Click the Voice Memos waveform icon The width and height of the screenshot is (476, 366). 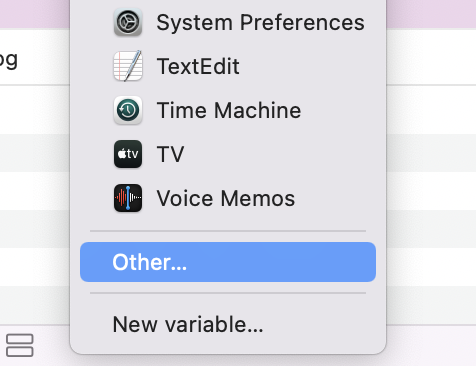click(x=128, y=198)
